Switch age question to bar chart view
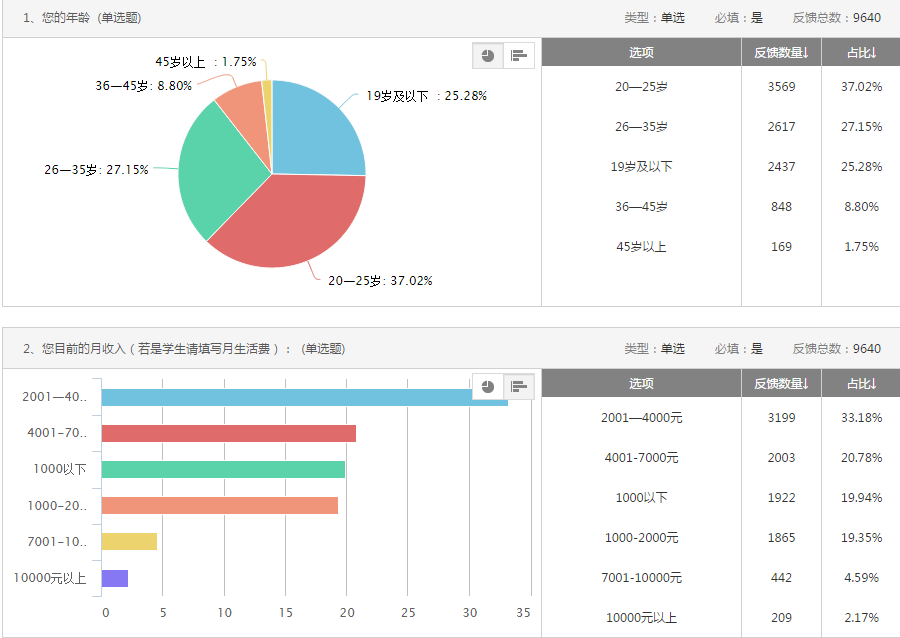 pyautogui.click(x=518, y=56)
